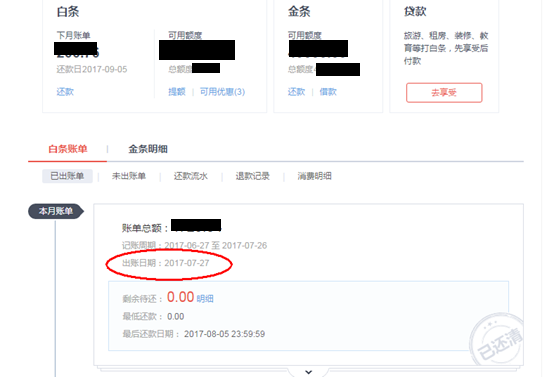Open the 提额 link
This screenshot has height=377, width=554.
point(177,92)
